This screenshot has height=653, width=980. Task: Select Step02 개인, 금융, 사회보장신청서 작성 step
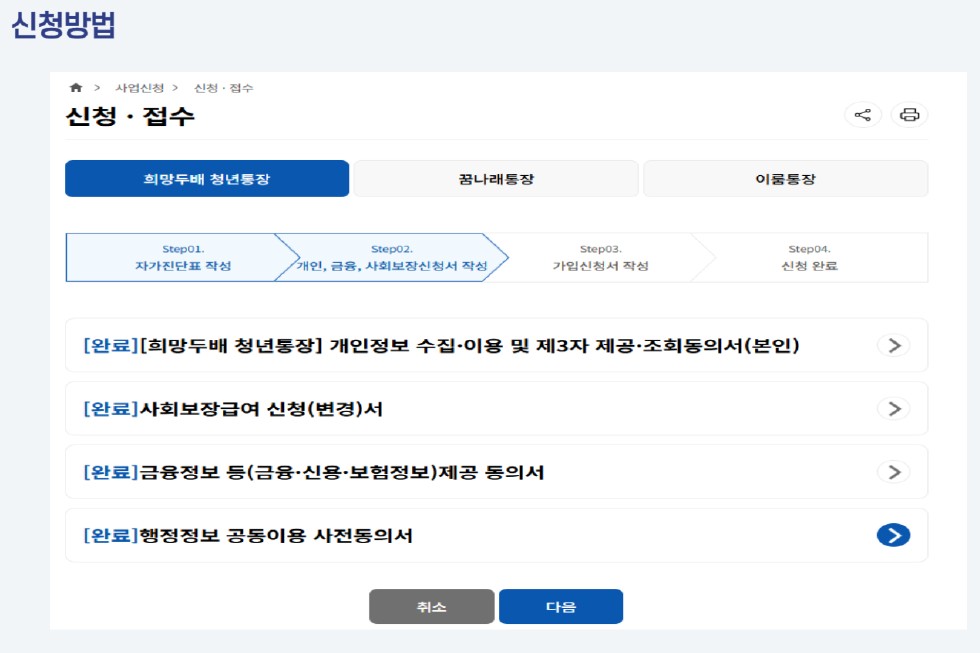click(392, 257)
